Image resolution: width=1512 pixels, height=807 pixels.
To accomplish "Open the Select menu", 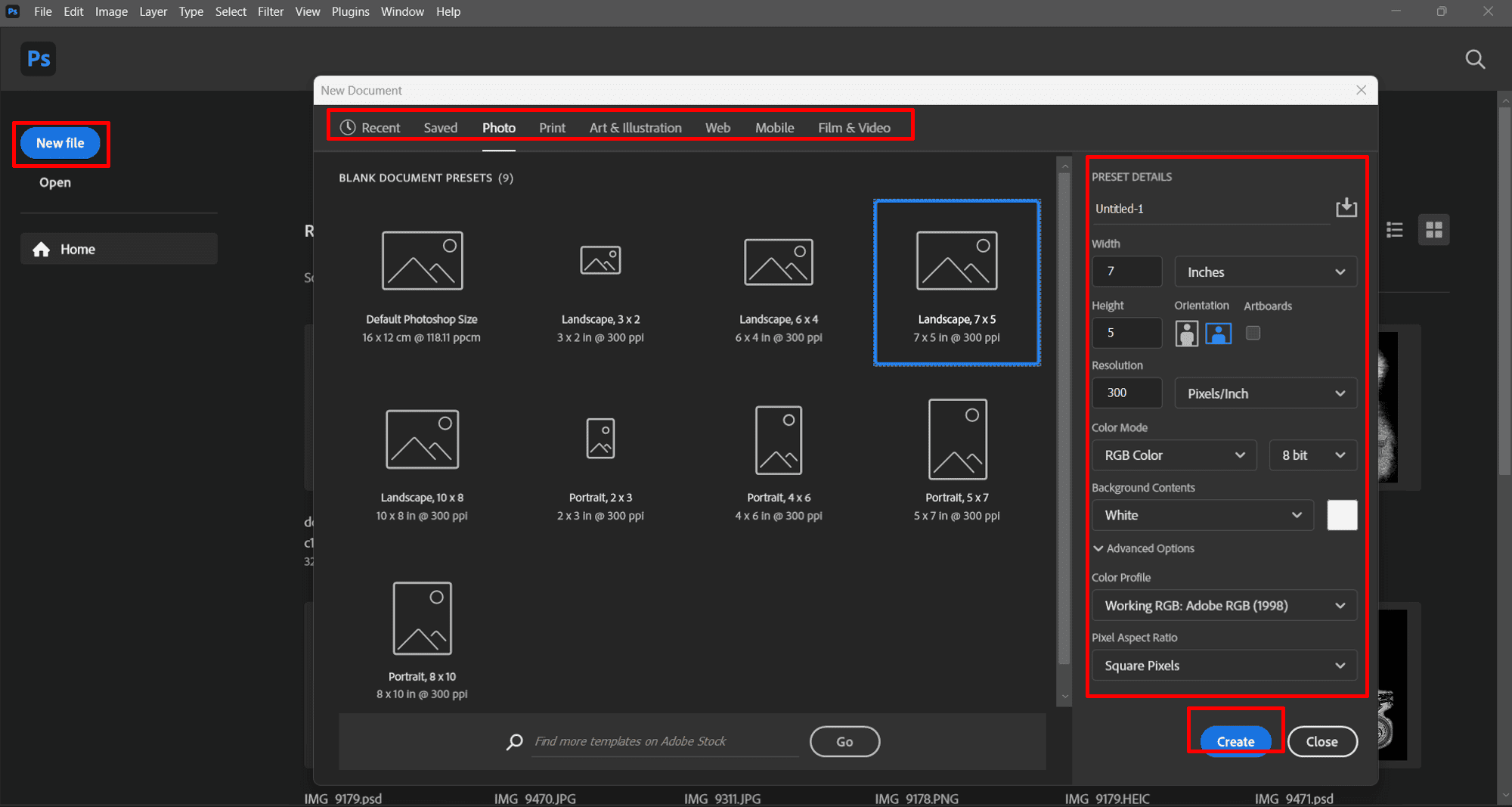I will coord(231,11).
